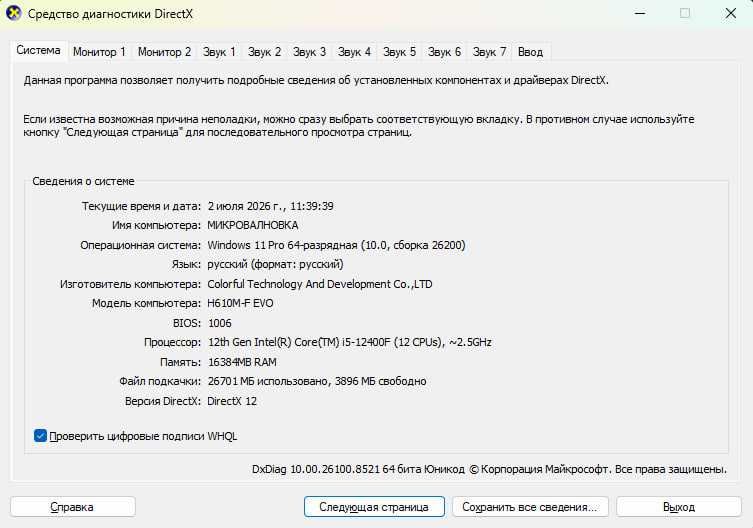This screenshot has height=528, width=753.
Task: Click the DxDiag 10.00.26100.8521 version line
Action: pos(489,469)
